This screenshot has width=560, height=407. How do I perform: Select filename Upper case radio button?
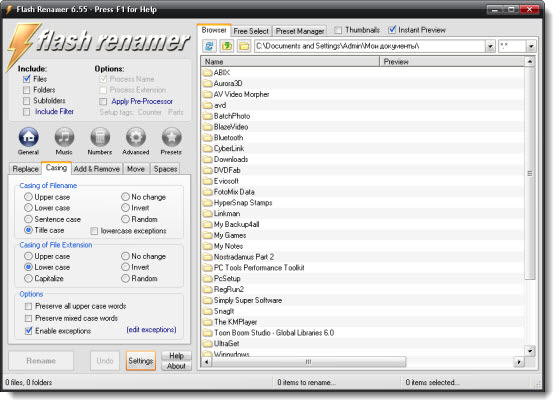click(28, 197)
